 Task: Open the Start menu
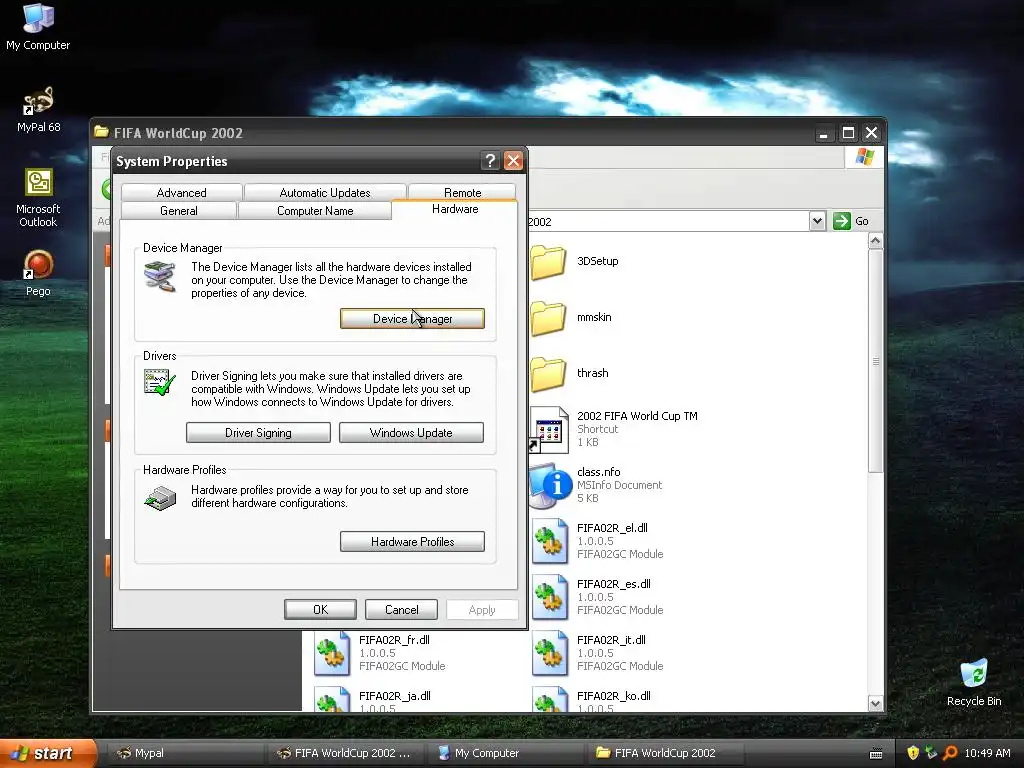click(48, 753)
